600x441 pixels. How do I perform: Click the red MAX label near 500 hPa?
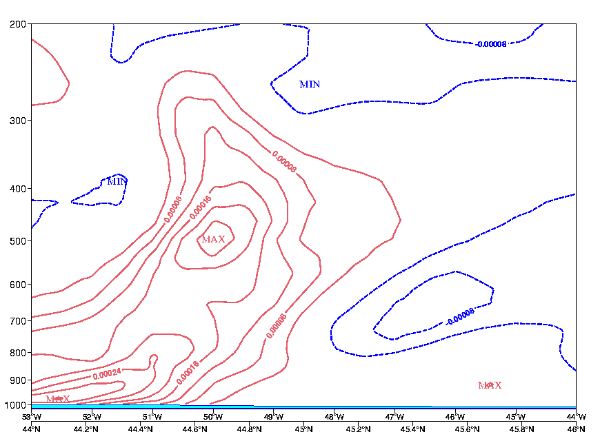pyautogui.click(x=213, y=240)
